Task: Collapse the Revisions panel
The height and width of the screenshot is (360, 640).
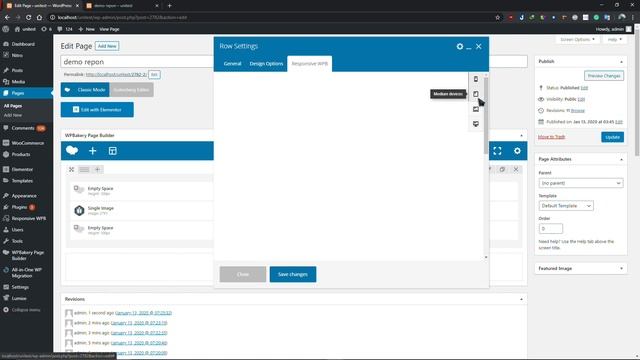Action: pyautogui.click(x=521, y=299)
